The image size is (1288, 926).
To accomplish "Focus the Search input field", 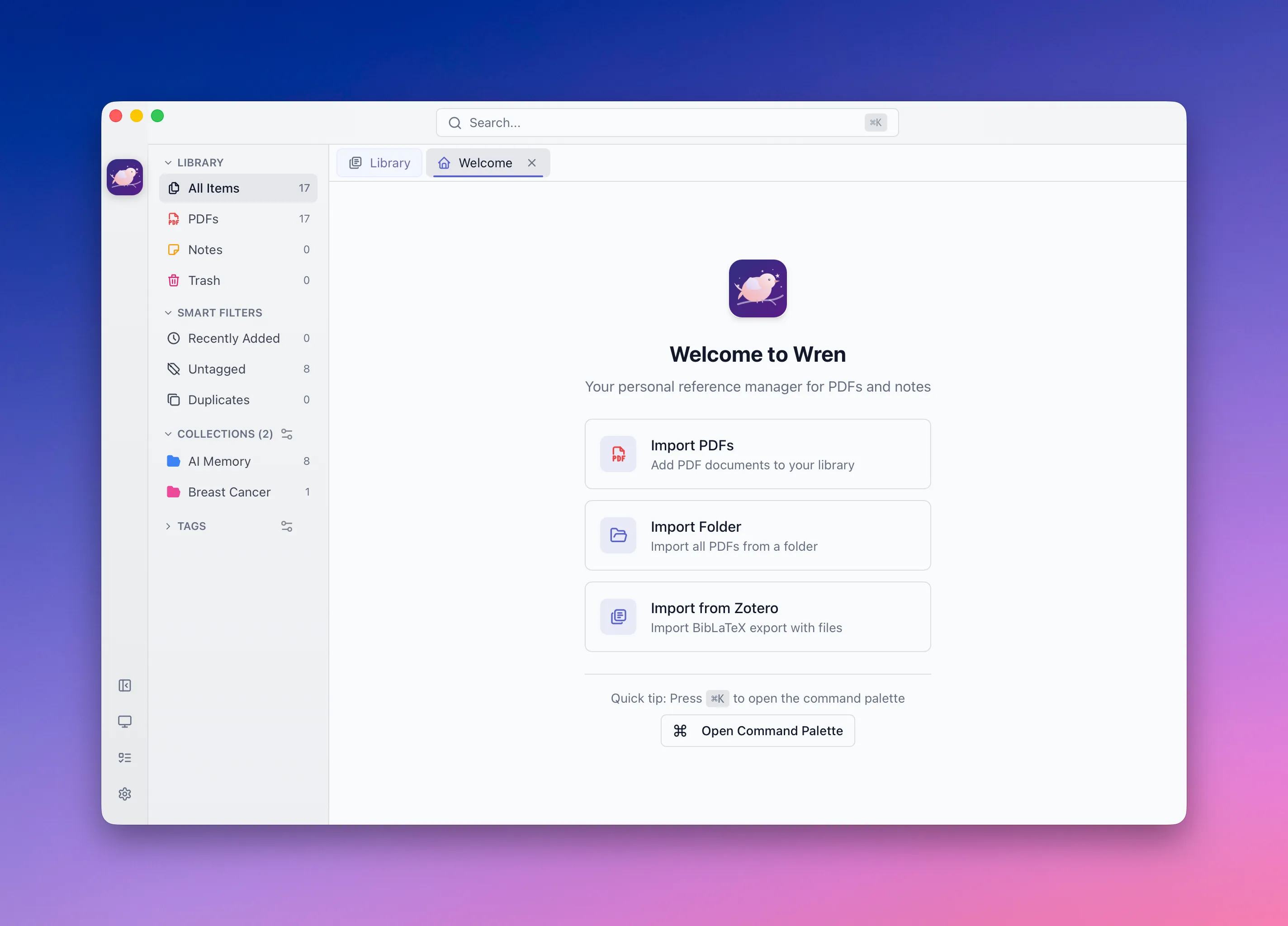I will (x=667, y=123).
